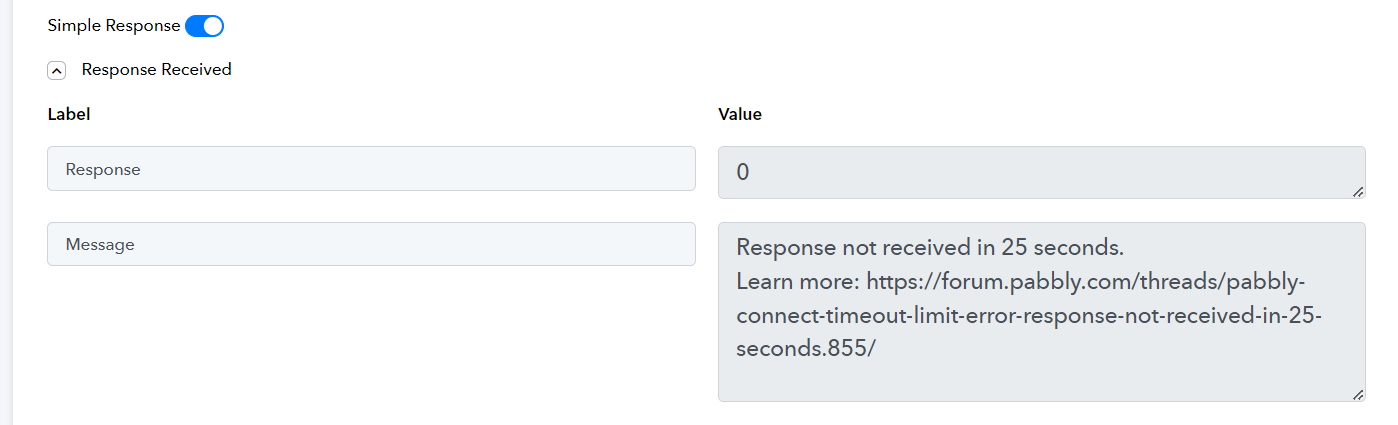This screenshot has height=425, width=1398.
Task: Click the digit 0 in Value field
Action: (x=743, y=172)
